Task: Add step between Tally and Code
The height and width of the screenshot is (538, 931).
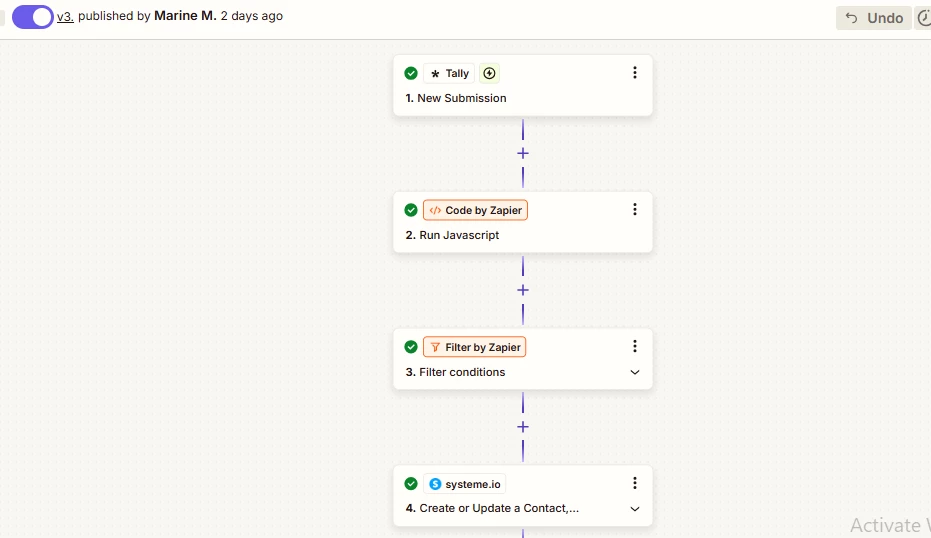Action: tap(522, 153)
